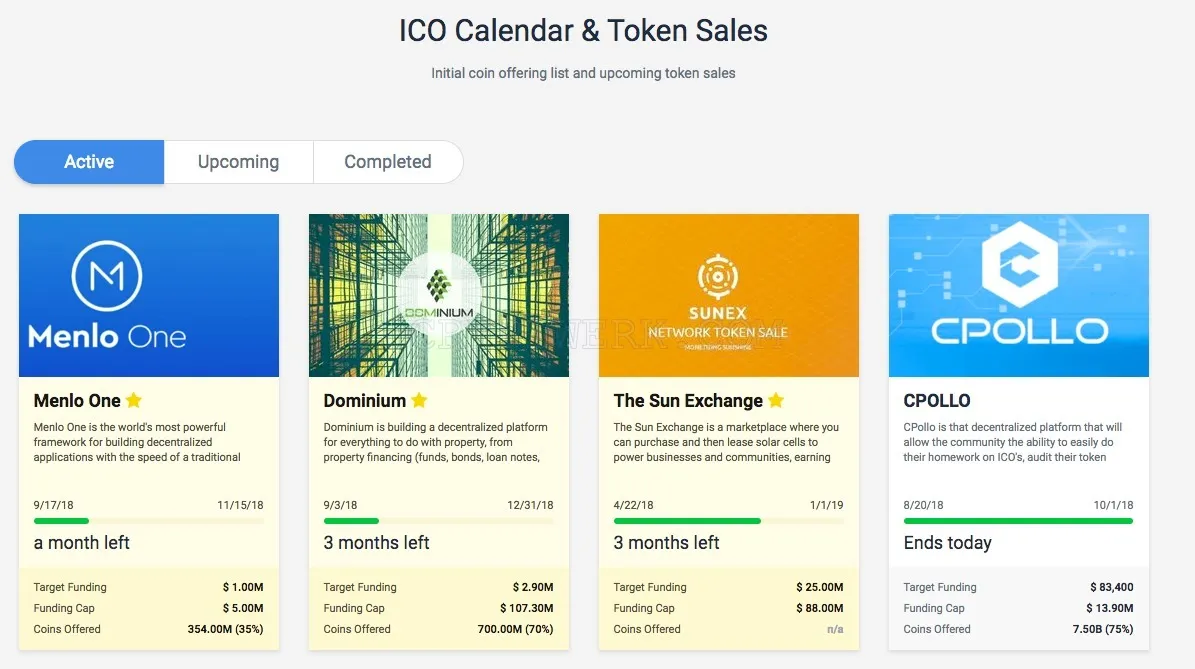Open the Completed tab
This screenshot has height=669, width=1195.
coord(388,162)
